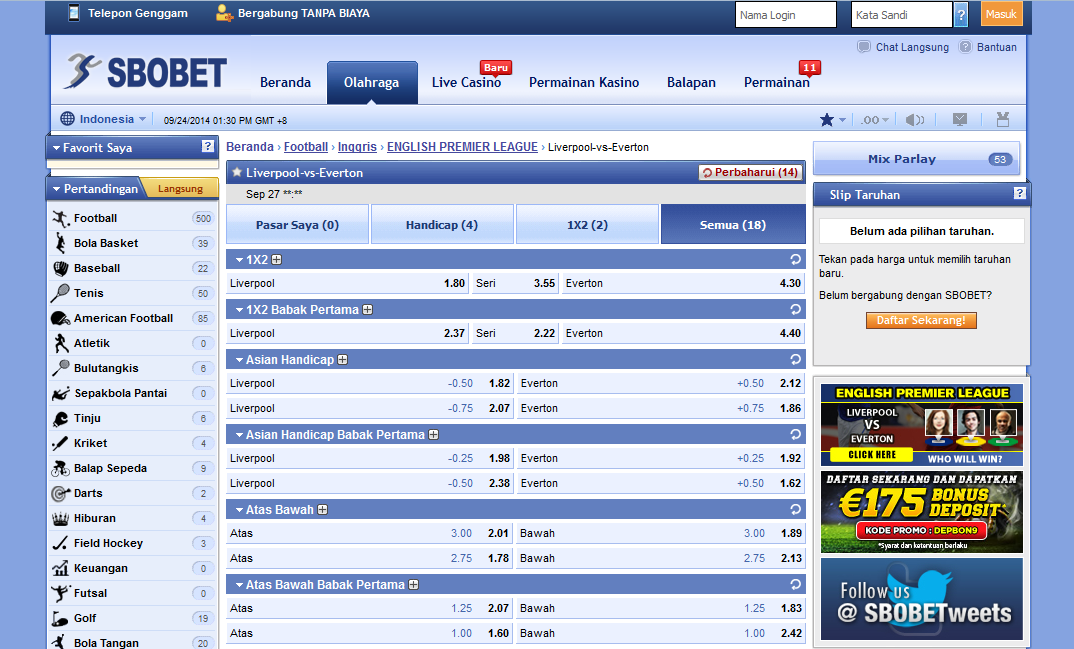Click the Masuk login button

(x=1001, y=14)
